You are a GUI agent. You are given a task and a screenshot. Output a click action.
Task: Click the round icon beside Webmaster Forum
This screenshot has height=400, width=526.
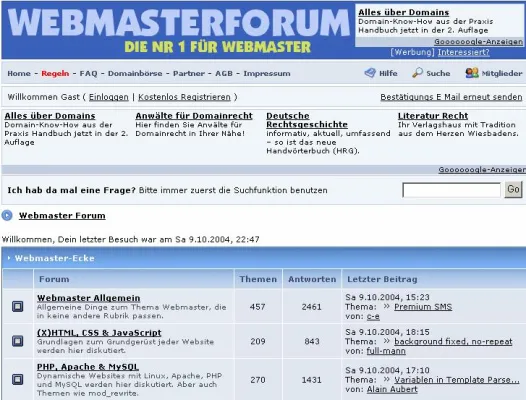tap(7, 215)
